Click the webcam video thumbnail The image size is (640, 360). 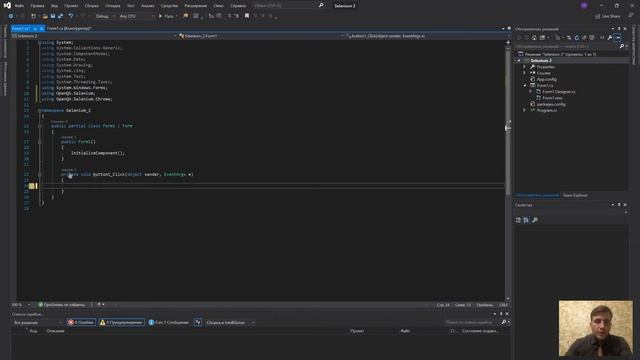596,329
